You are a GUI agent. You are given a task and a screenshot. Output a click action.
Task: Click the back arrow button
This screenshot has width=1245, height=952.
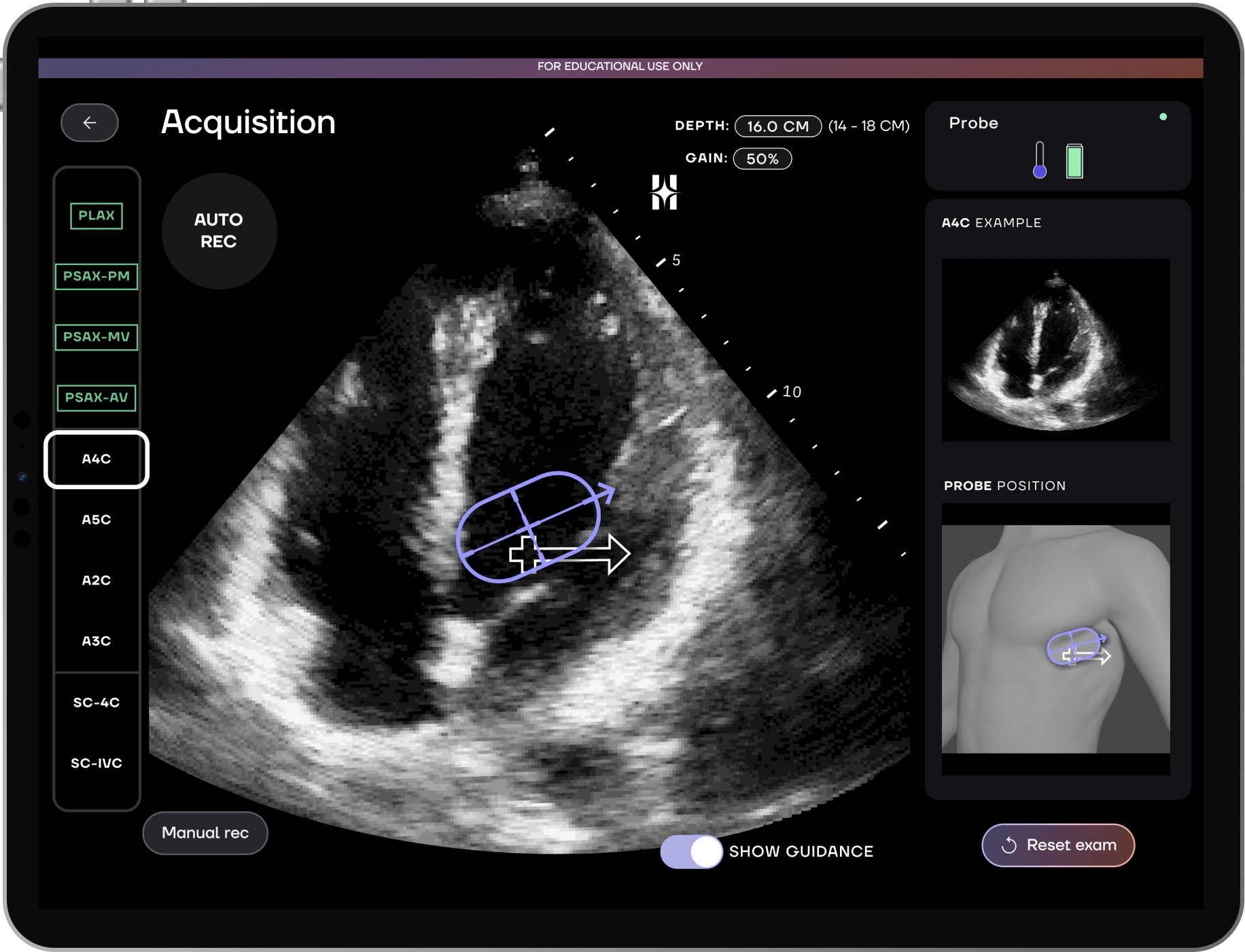(x=90, y=123)
